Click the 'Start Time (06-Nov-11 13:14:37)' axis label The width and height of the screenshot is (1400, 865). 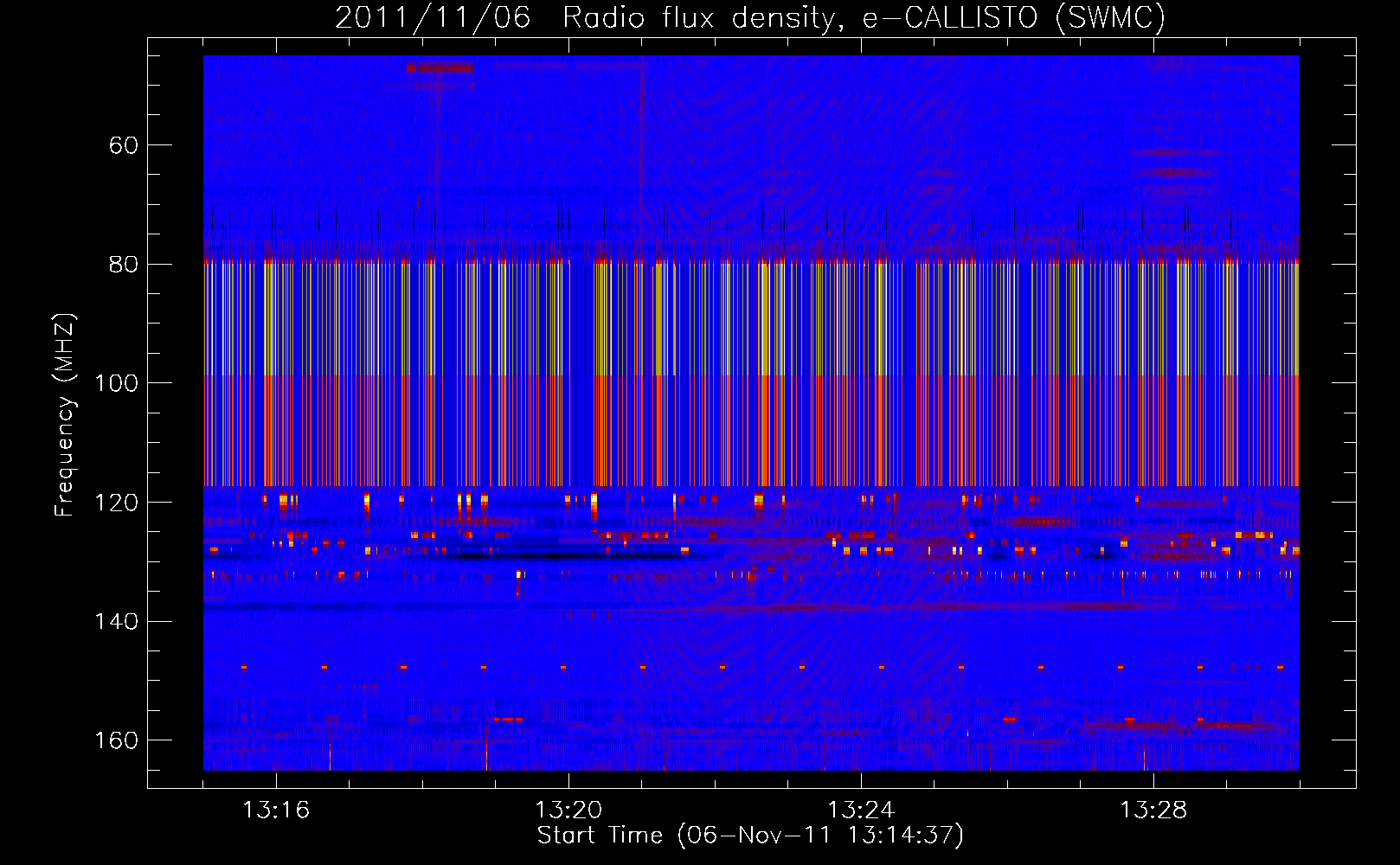tap(750, 836)
